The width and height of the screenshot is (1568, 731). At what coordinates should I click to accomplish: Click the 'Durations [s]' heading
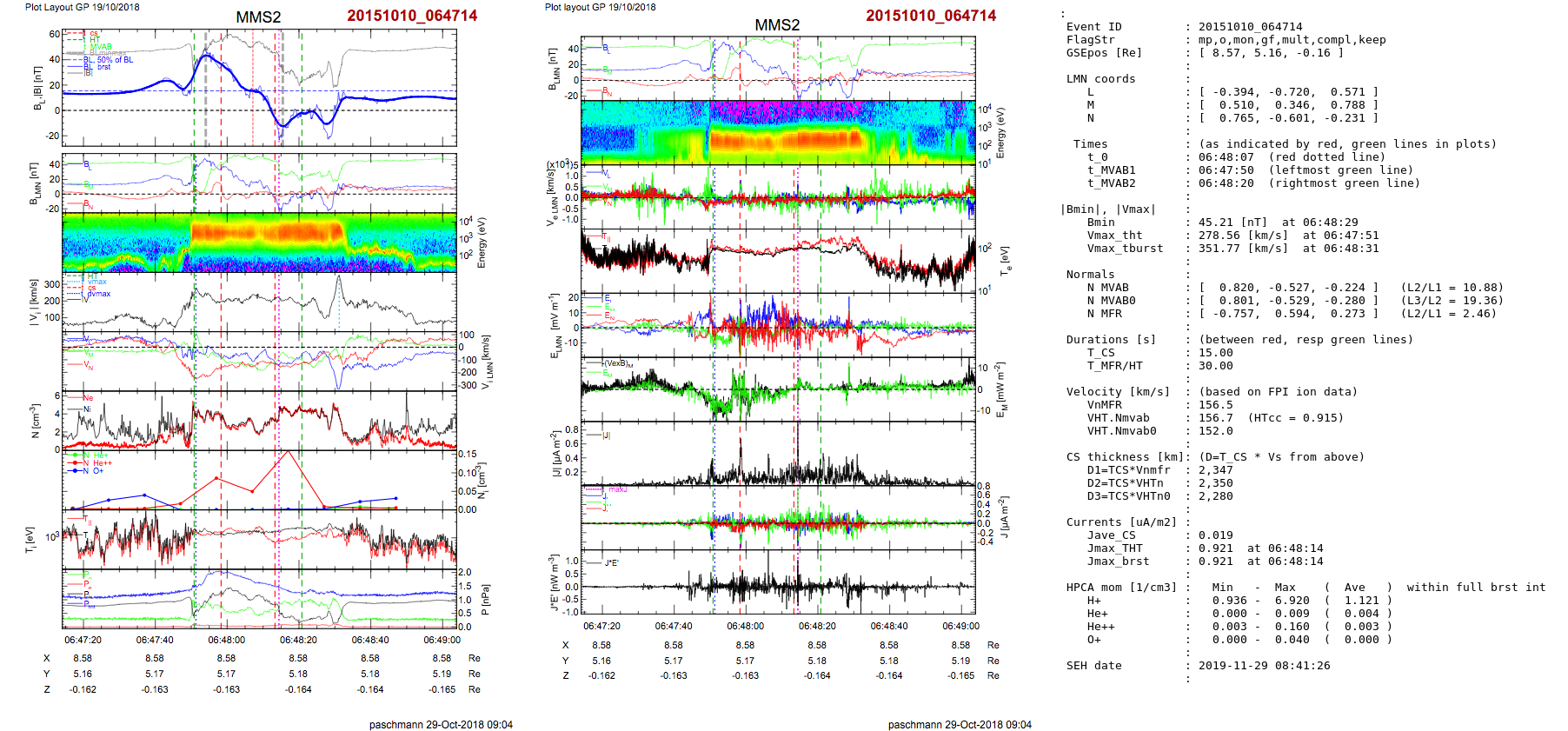coord(1111,340)
